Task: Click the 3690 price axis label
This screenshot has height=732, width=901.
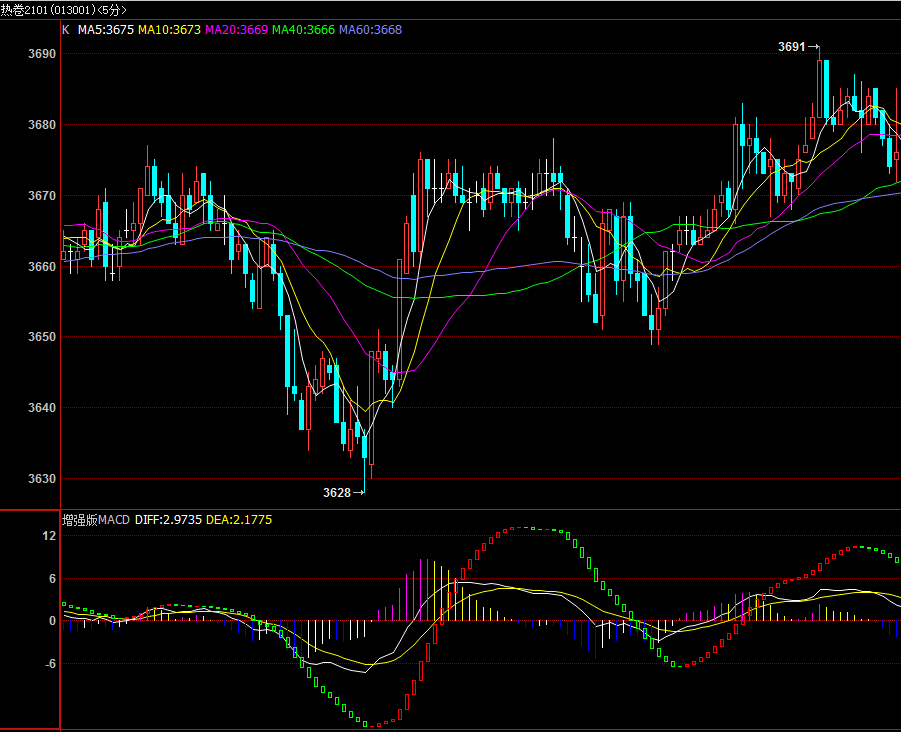Action: point(42,54)
